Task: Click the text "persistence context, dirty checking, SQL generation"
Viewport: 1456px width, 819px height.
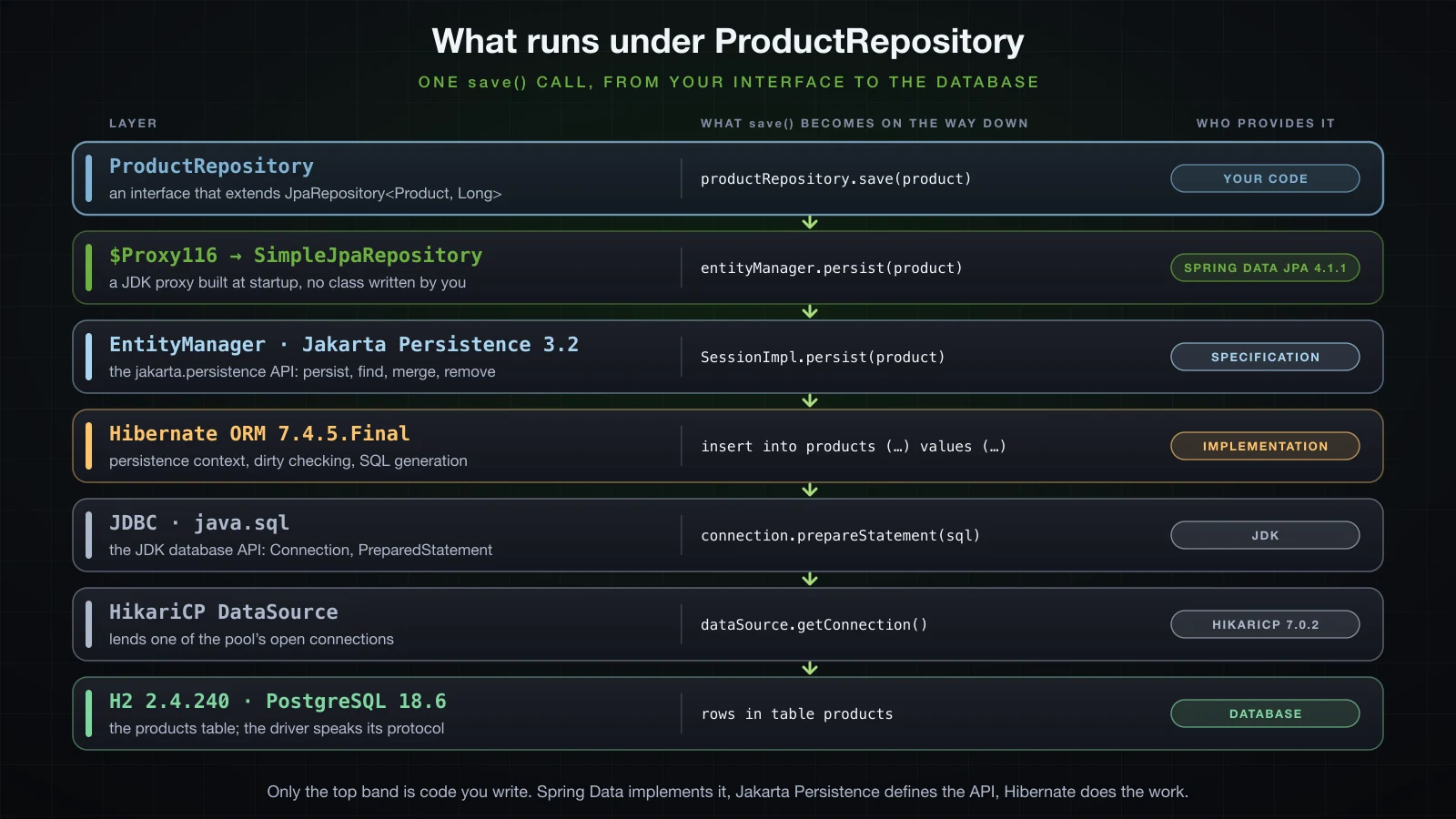Action: [288, 460]
